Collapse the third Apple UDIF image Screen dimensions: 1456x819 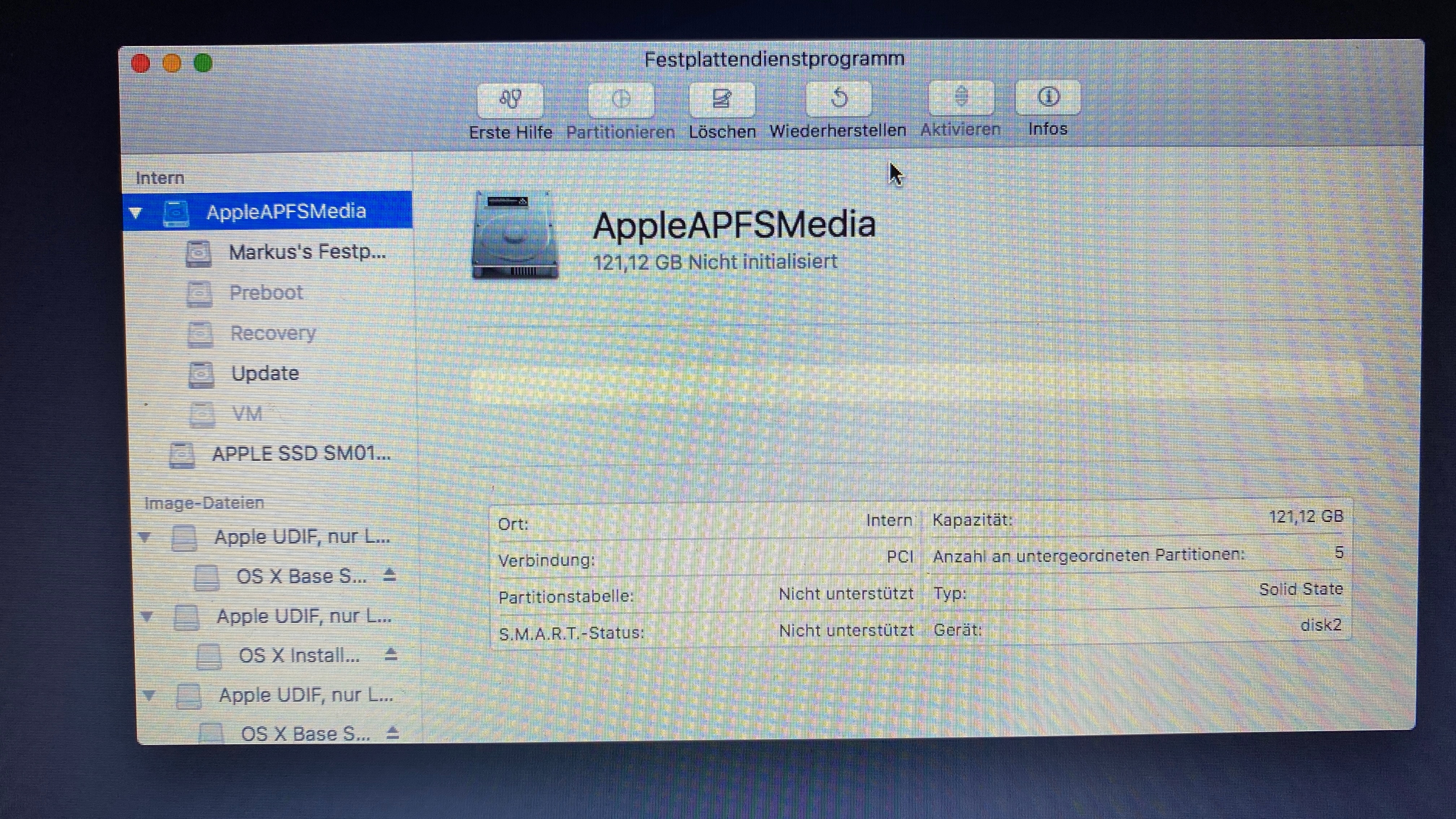pyautogui.click(x=149, y=695)
